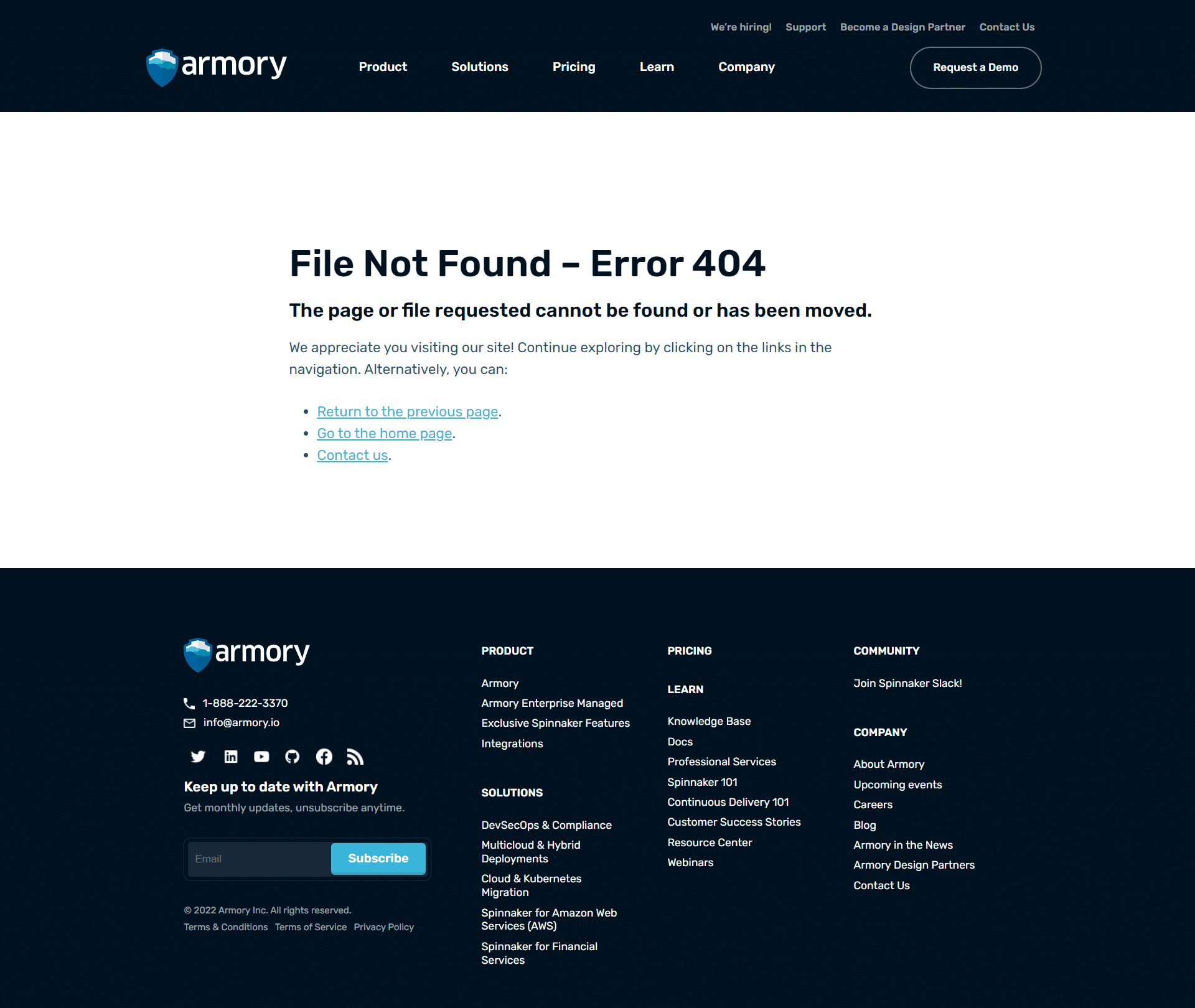This screenshot has width=1195, height=1008.
Task: Expand the Solutions menu in navigation
Action: [x=479, y=67]
